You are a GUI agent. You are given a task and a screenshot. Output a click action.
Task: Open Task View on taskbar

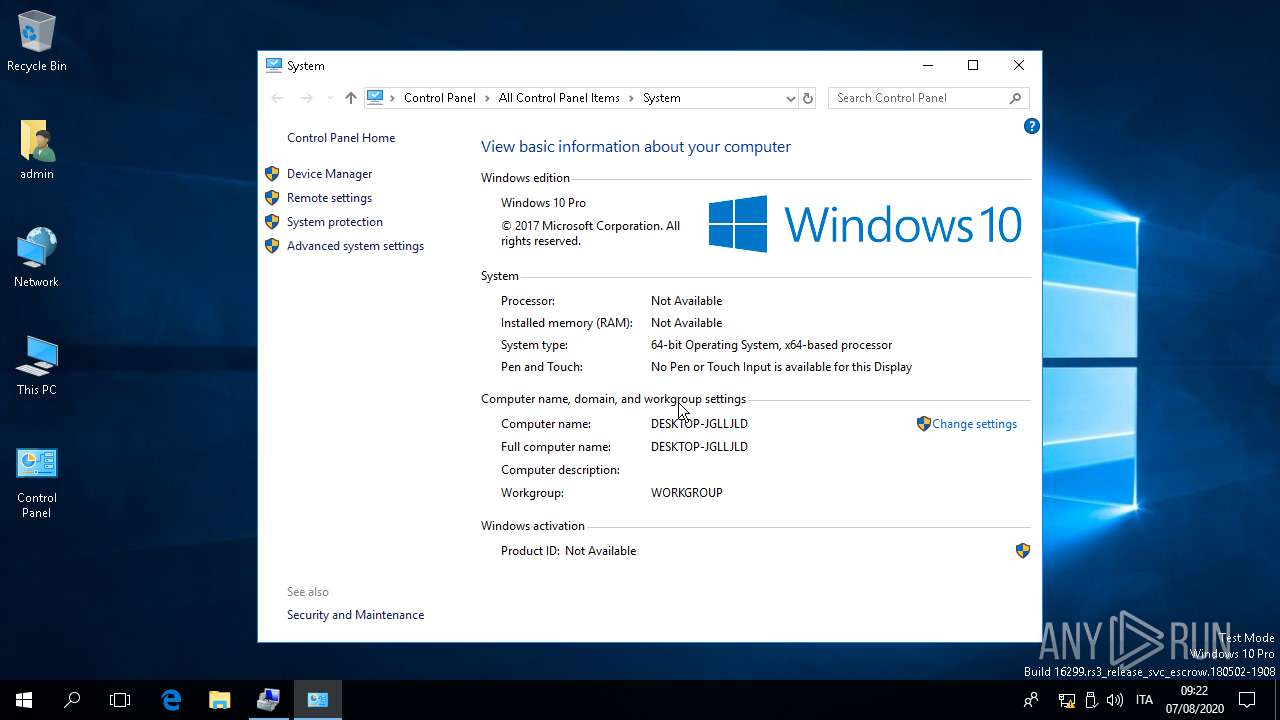click(x=120, y=700)
